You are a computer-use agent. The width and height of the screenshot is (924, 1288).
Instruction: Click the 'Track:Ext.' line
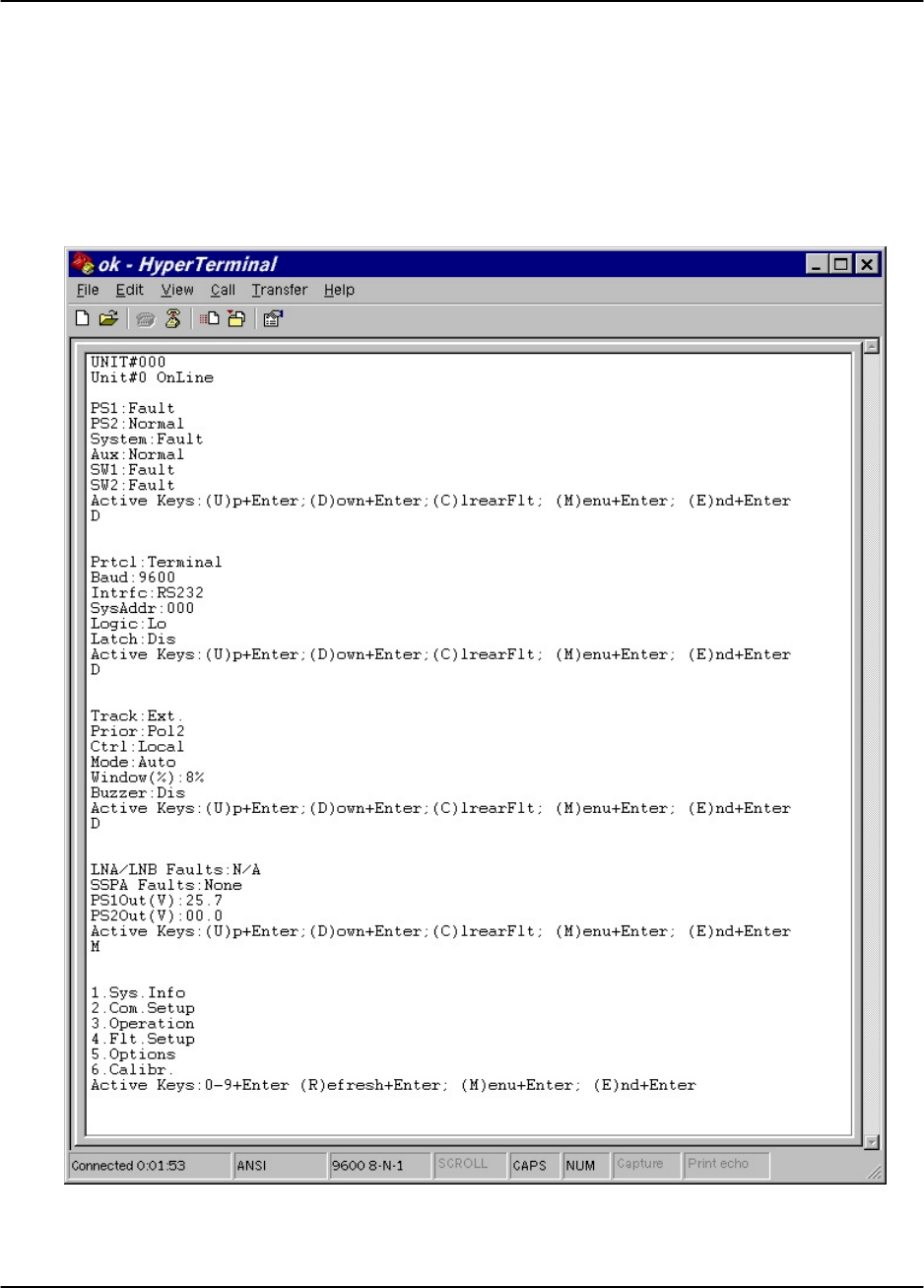(x=137, y=715)
